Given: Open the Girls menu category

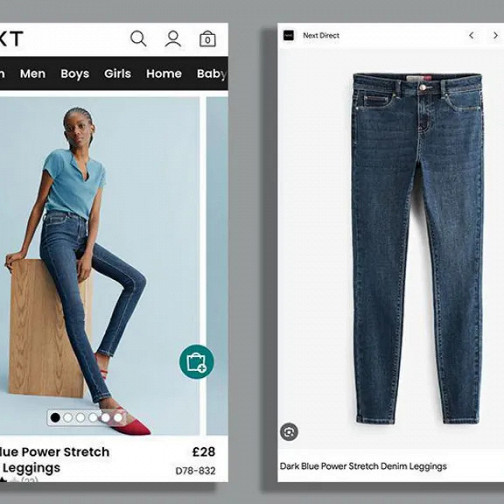Looking at the screenshot, I should 118,74.
